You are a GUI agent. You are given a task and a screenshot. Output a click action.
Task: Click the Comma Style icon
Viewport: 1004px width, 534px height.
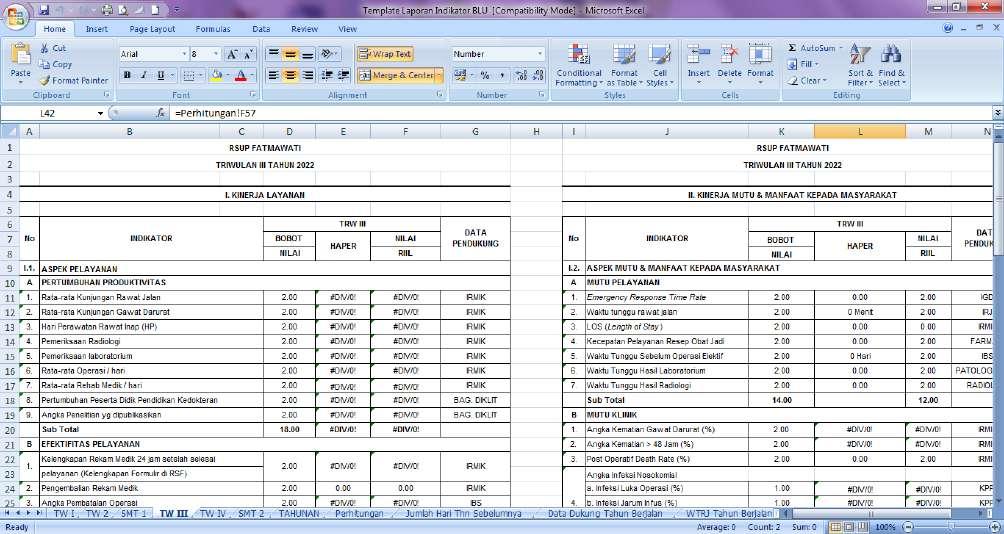tap(501, 76)
